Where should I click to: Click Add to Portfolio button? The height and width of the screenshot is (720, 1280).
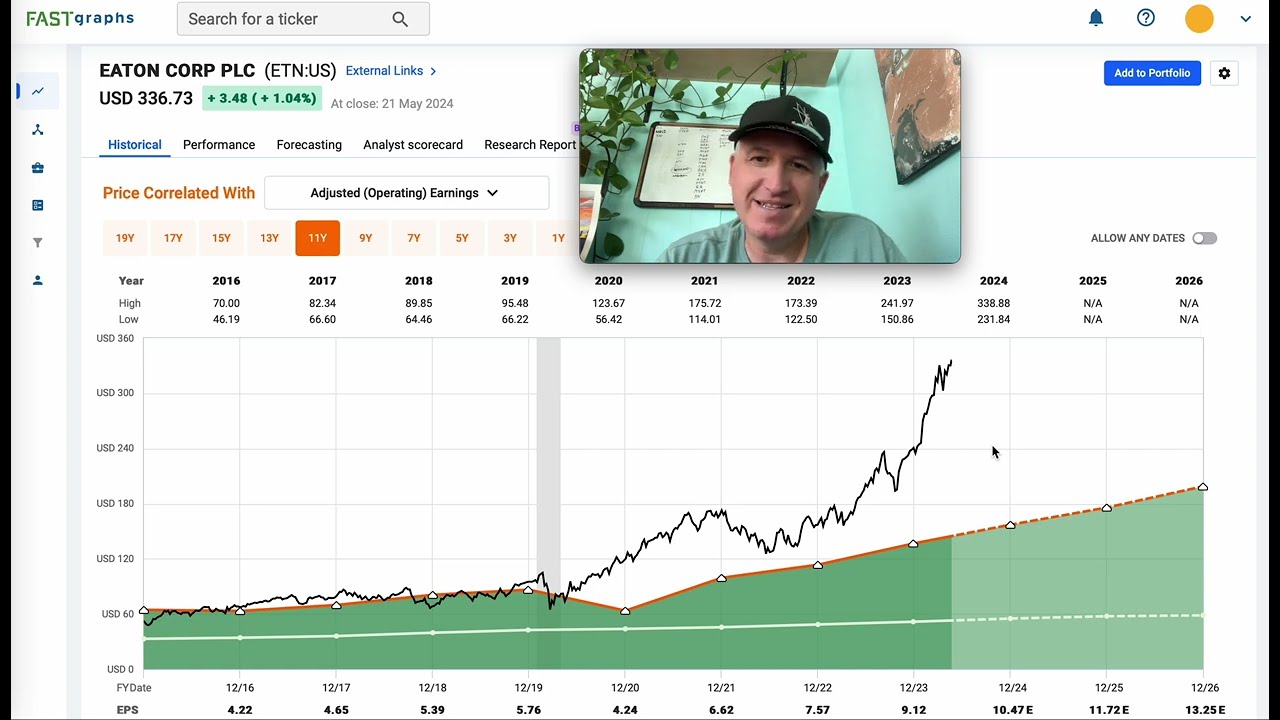pos(1152,73)
